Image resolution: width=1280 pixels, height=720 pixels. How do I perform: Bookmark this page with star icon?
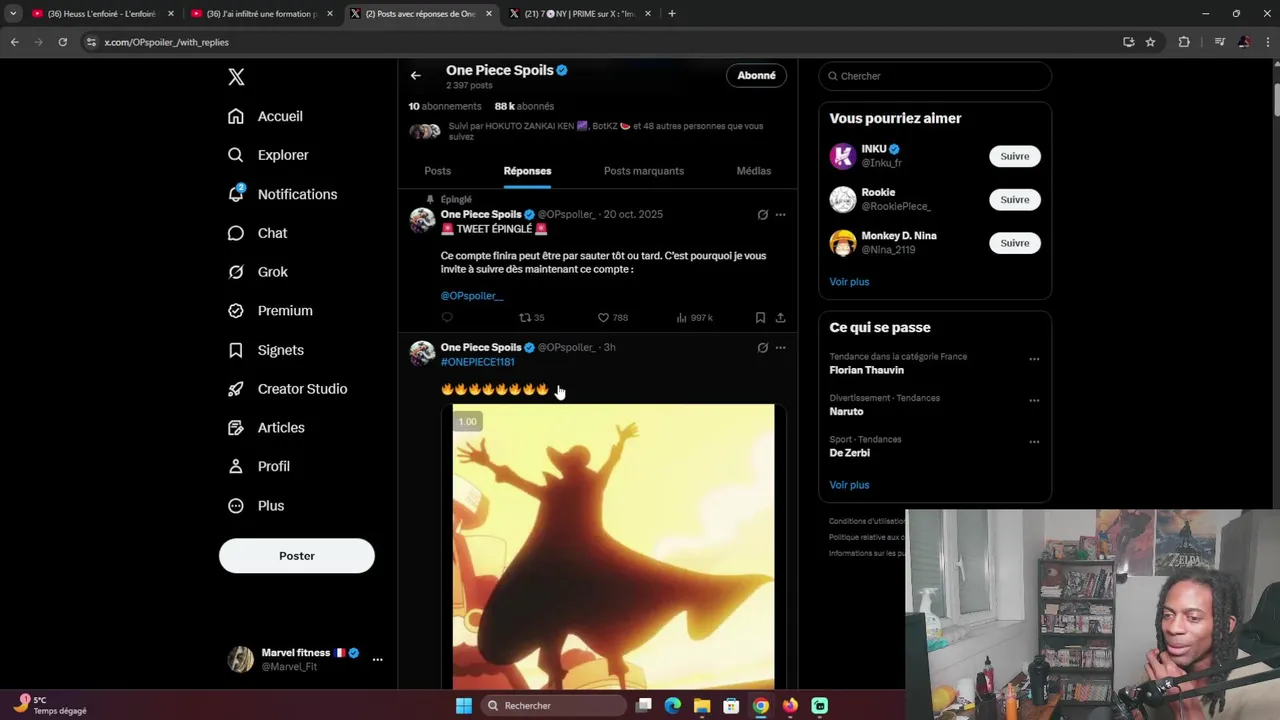point(1150,42)
